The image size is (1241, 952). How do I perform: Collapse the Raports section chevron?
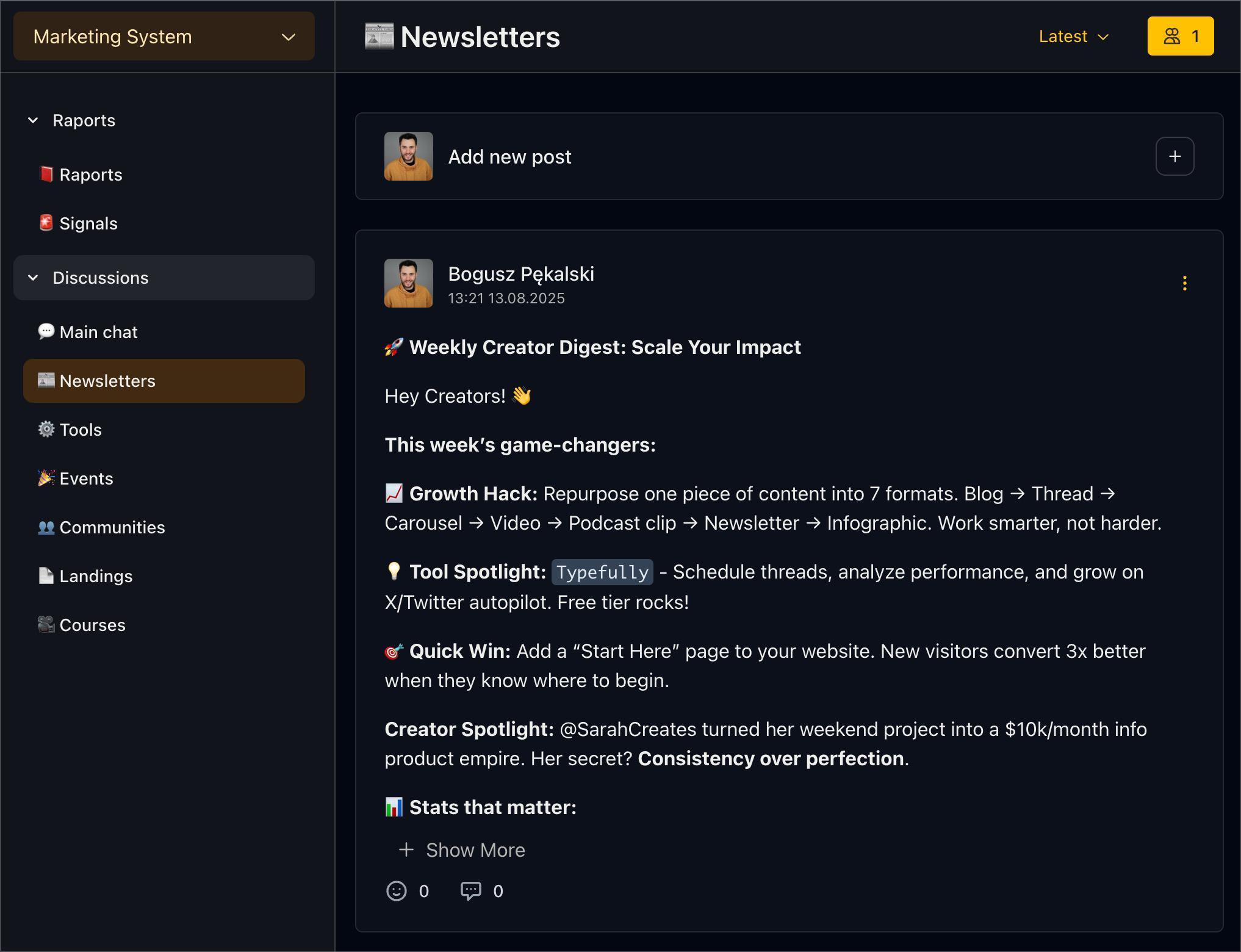(34, 121)
